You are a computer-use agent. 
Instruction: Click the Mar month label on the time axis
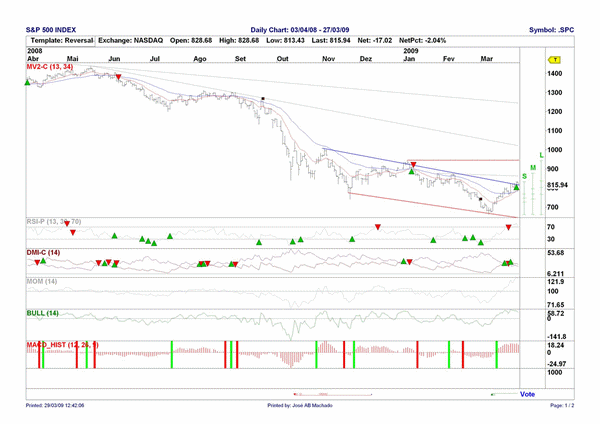[x=487, y=59]
